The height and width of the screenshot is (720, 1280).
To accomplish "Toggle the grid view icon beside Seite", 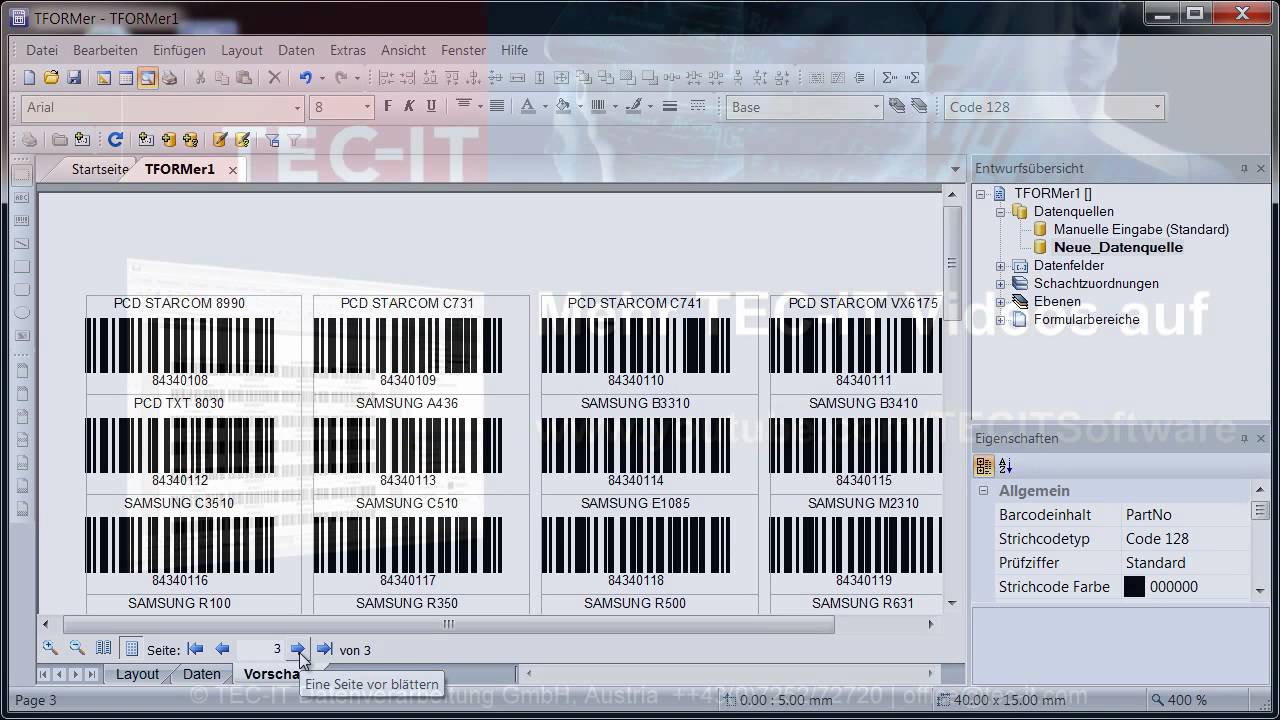I will (x=131, y=649).
